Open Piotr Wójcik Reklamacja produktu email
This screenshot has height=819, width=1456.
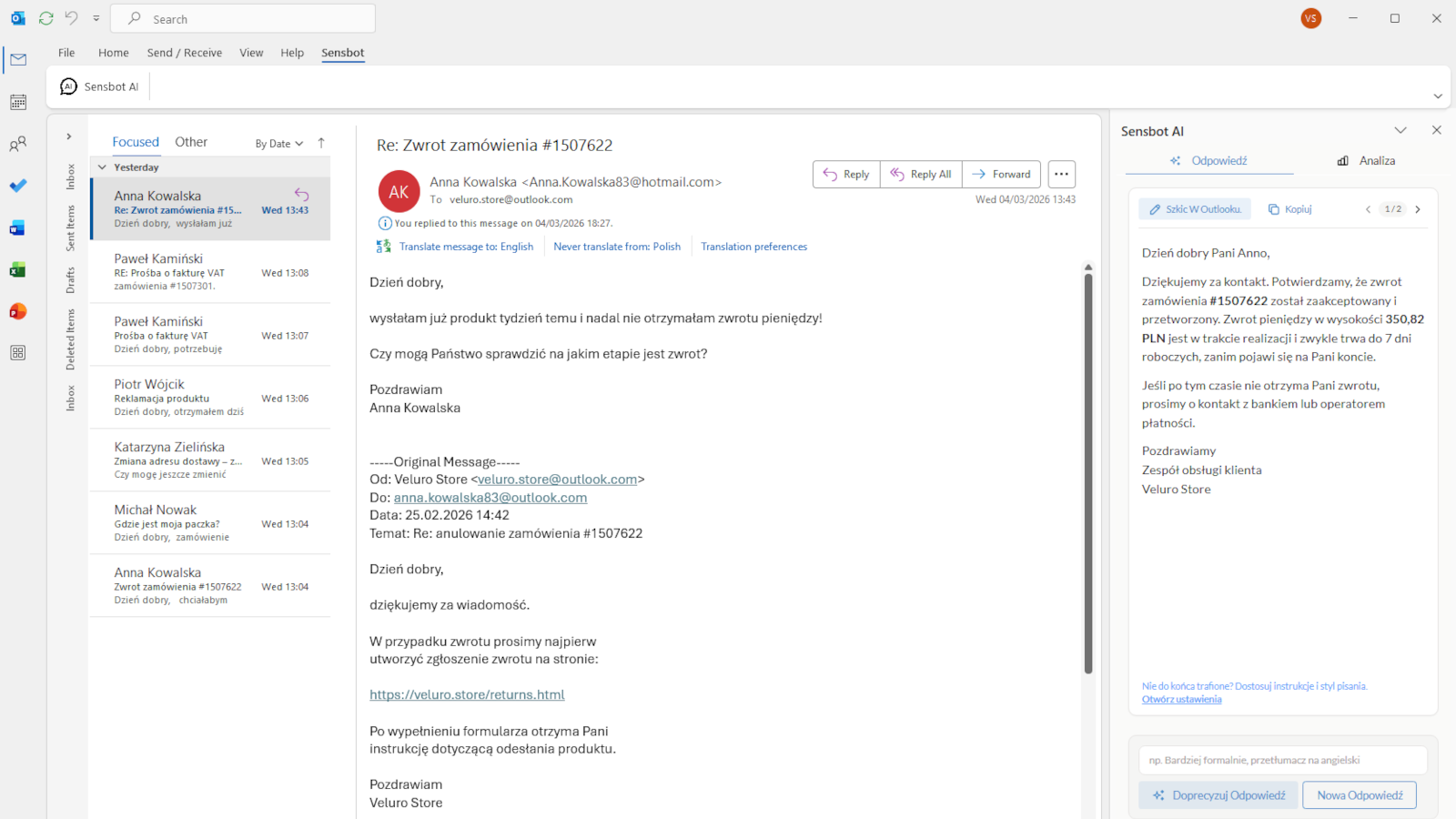pos(211,397)
